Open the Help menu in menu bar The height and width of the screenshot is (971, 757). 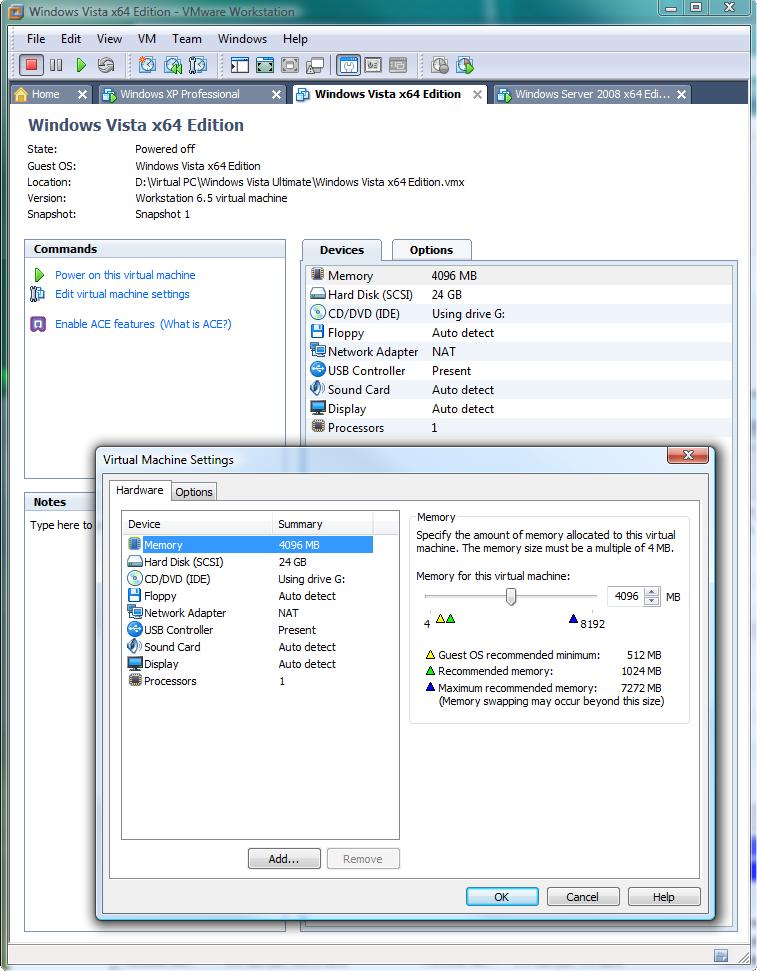295,38
